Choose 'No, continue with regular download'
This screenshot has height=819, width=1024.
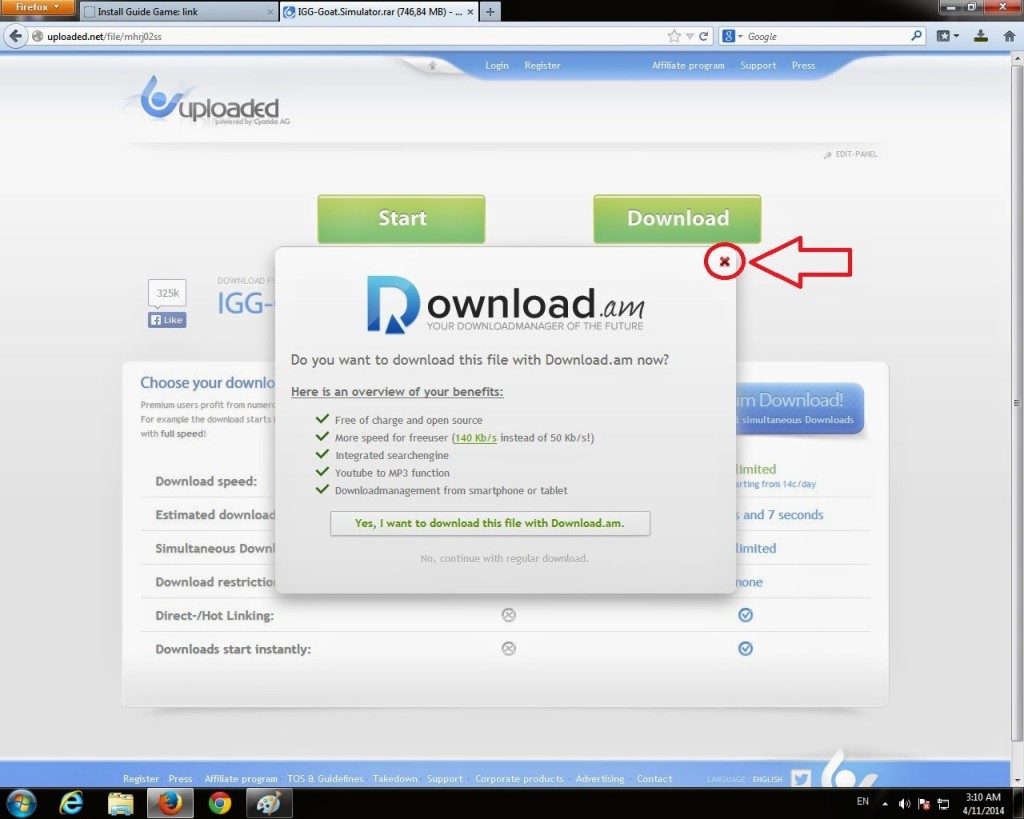pos(504,558)
